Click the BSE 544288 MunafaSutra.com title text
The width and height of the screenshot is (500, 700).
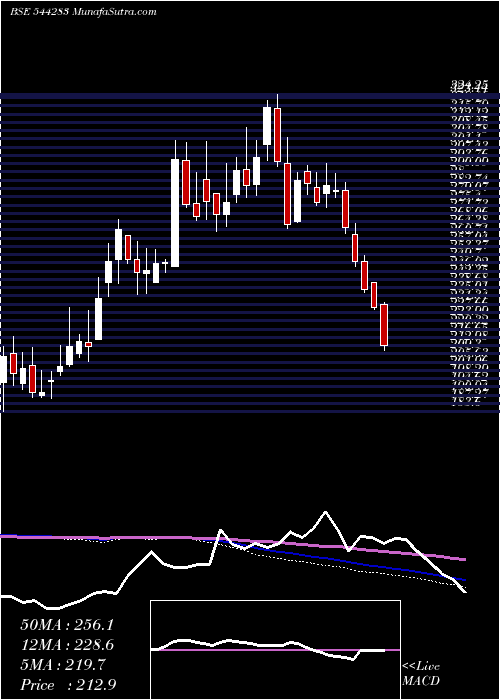point(83,12)
